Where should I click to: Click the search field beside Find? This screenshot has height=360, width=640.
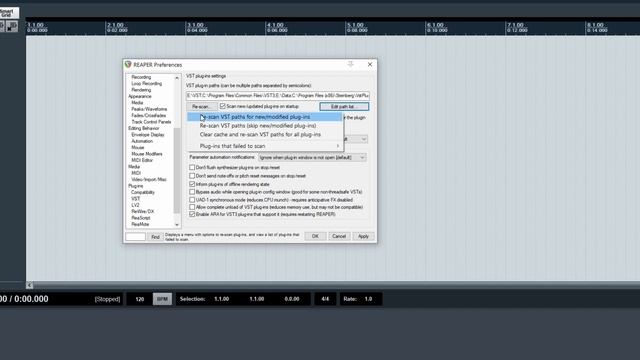(x=136, y=237)
